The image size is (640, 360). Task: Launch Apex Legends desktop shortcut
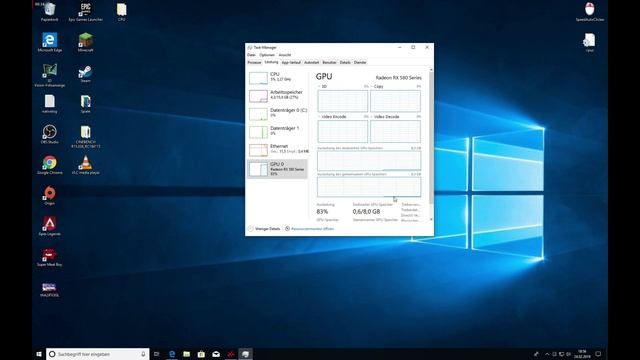pos(49,226)
